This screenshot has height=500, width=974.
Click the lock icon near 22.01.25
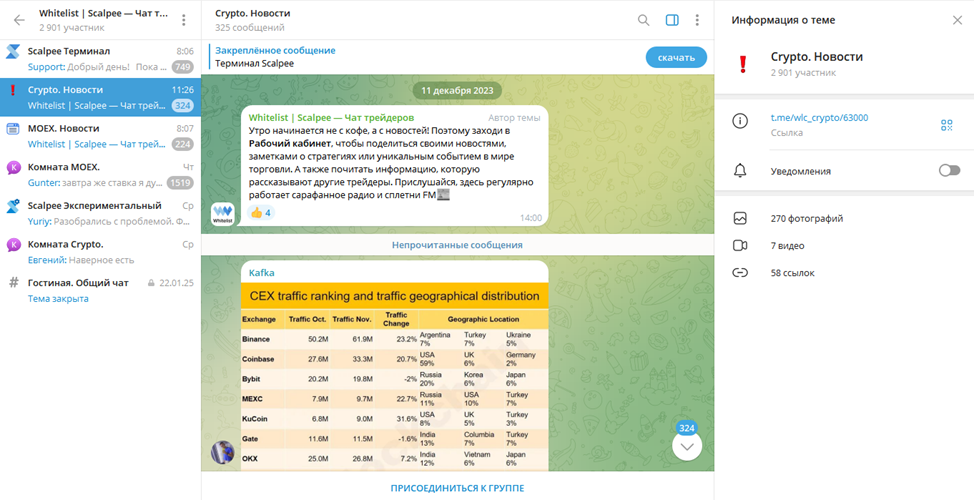tap(151, 283)
